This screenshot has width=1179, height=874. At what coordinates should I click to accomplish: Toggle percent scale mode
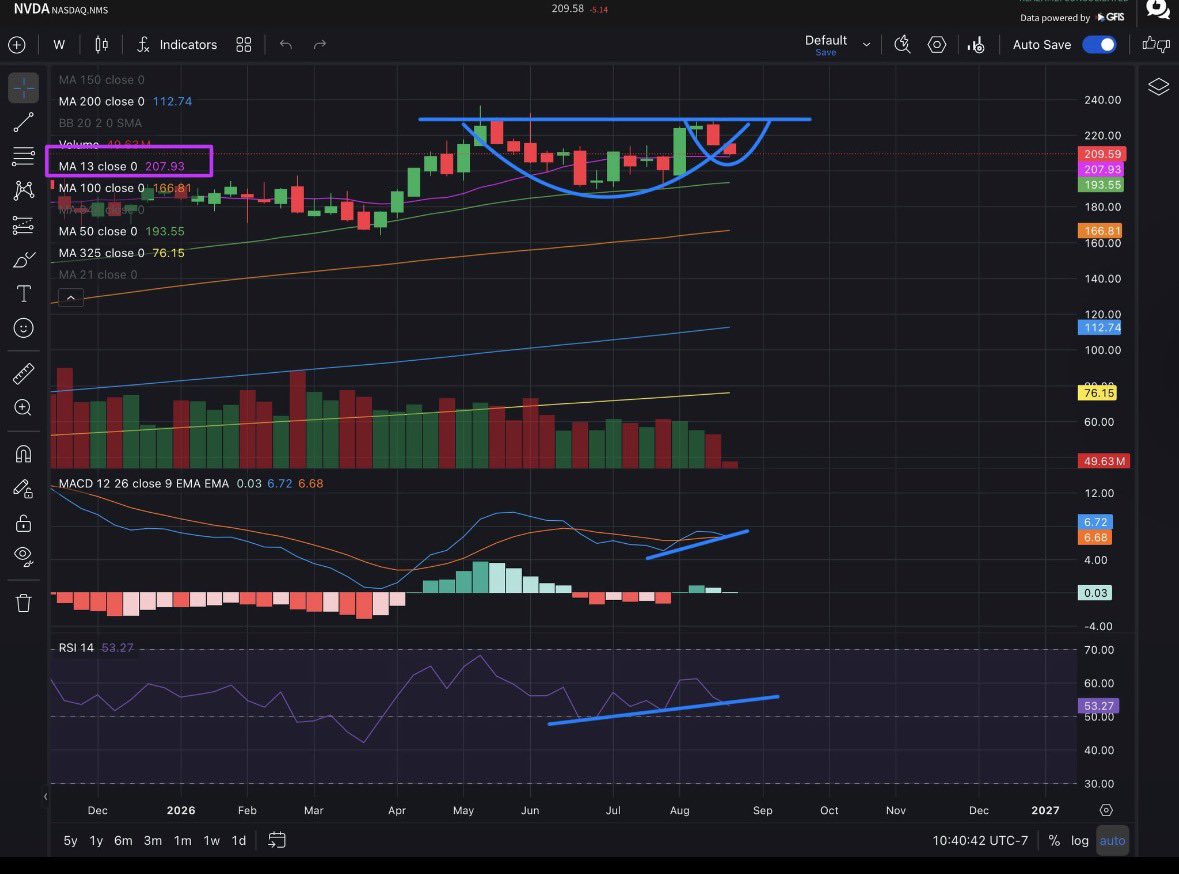pos(1054,841)
